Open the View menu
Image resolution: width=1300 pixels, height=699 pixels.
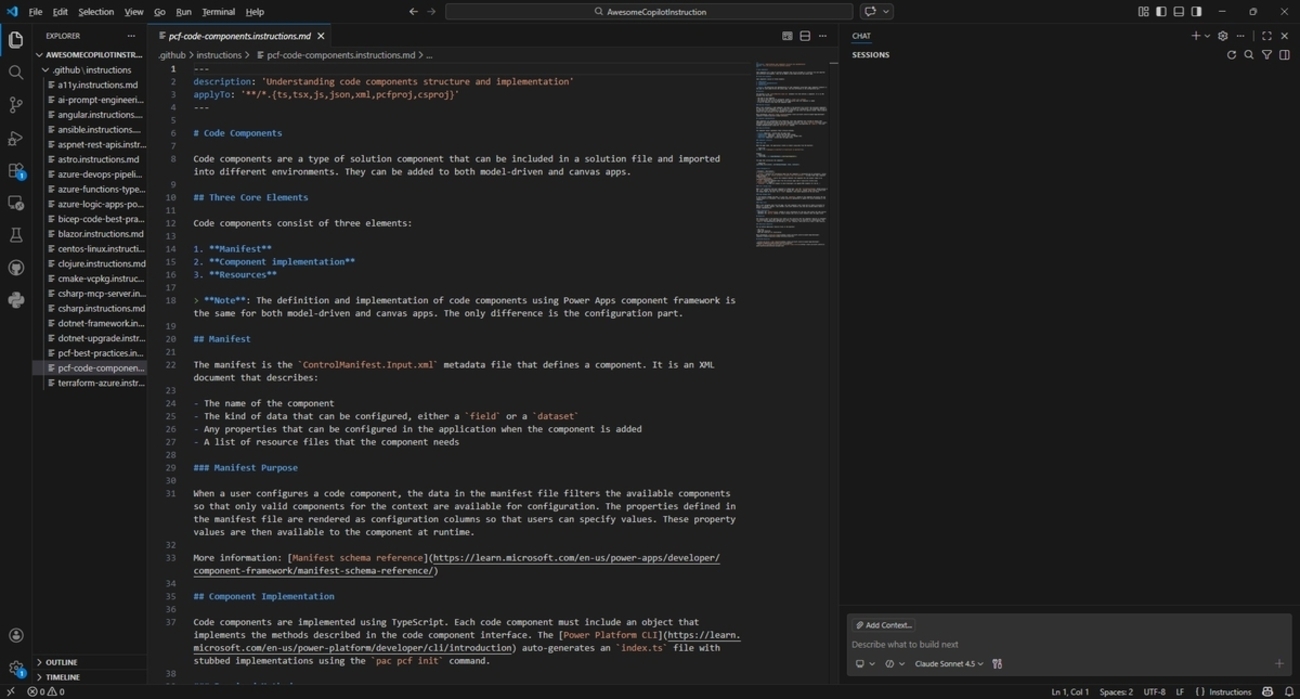pyautogui.click(x=133, y=12)
